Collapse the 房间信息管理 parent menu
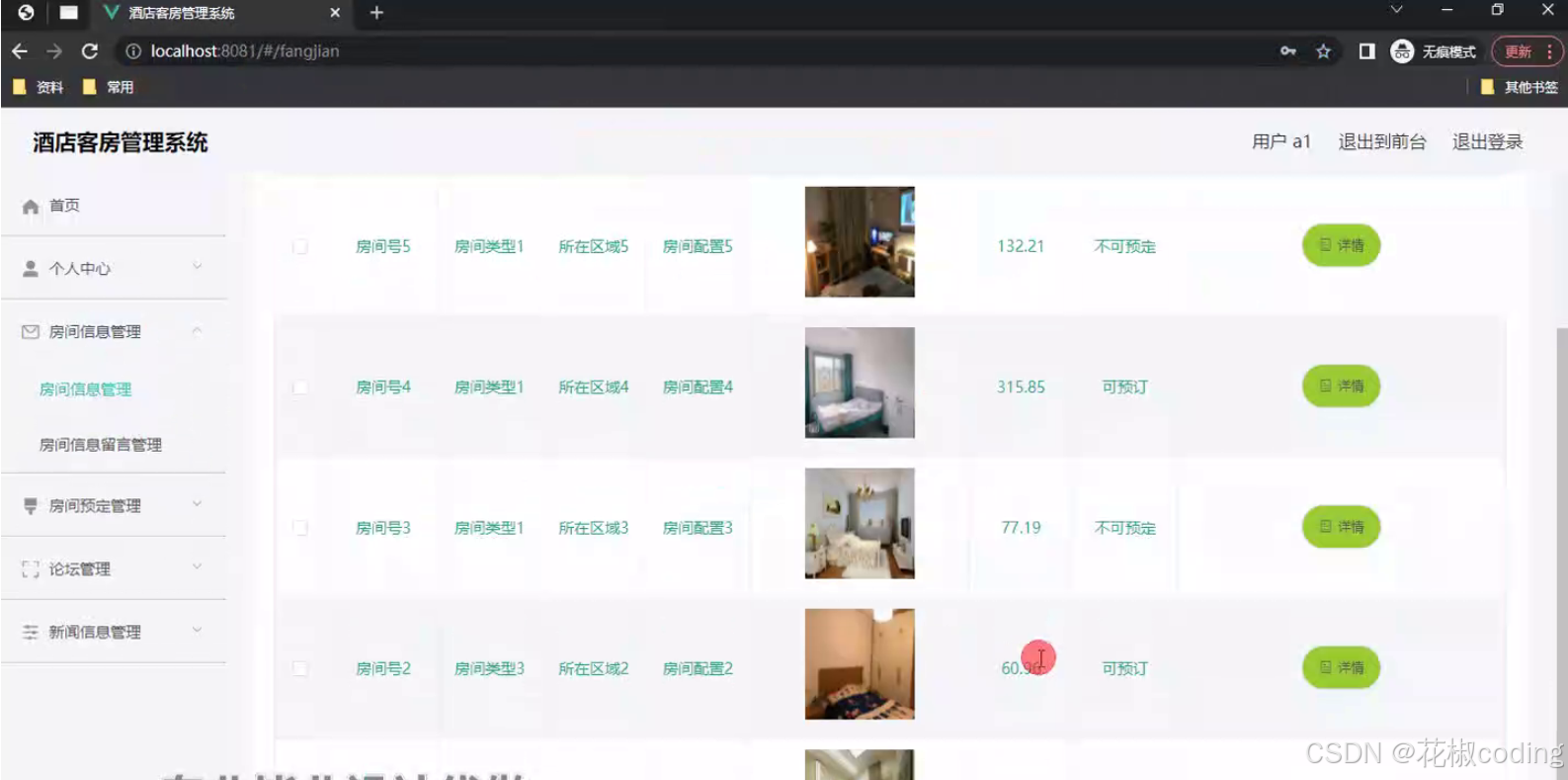This screenshot has width=1568, height=780. click(x=114, y=331)
